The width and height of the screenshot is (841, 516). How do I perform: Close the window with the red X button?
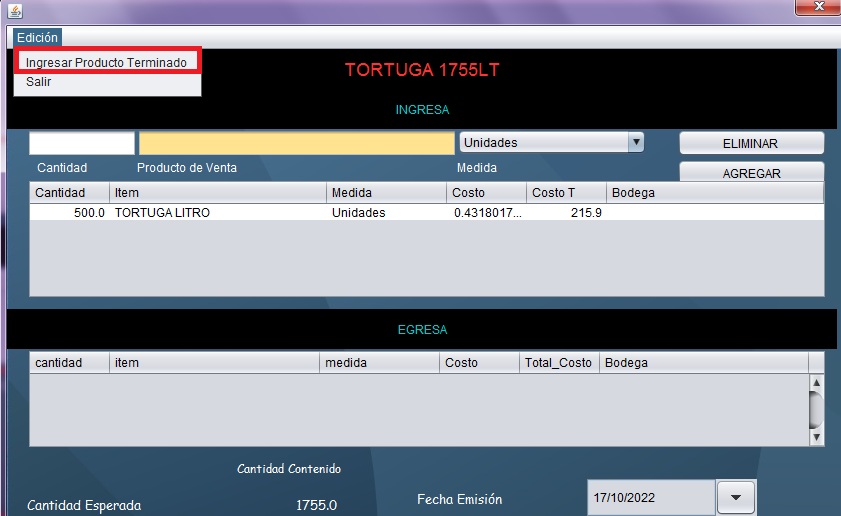[816, 8]
